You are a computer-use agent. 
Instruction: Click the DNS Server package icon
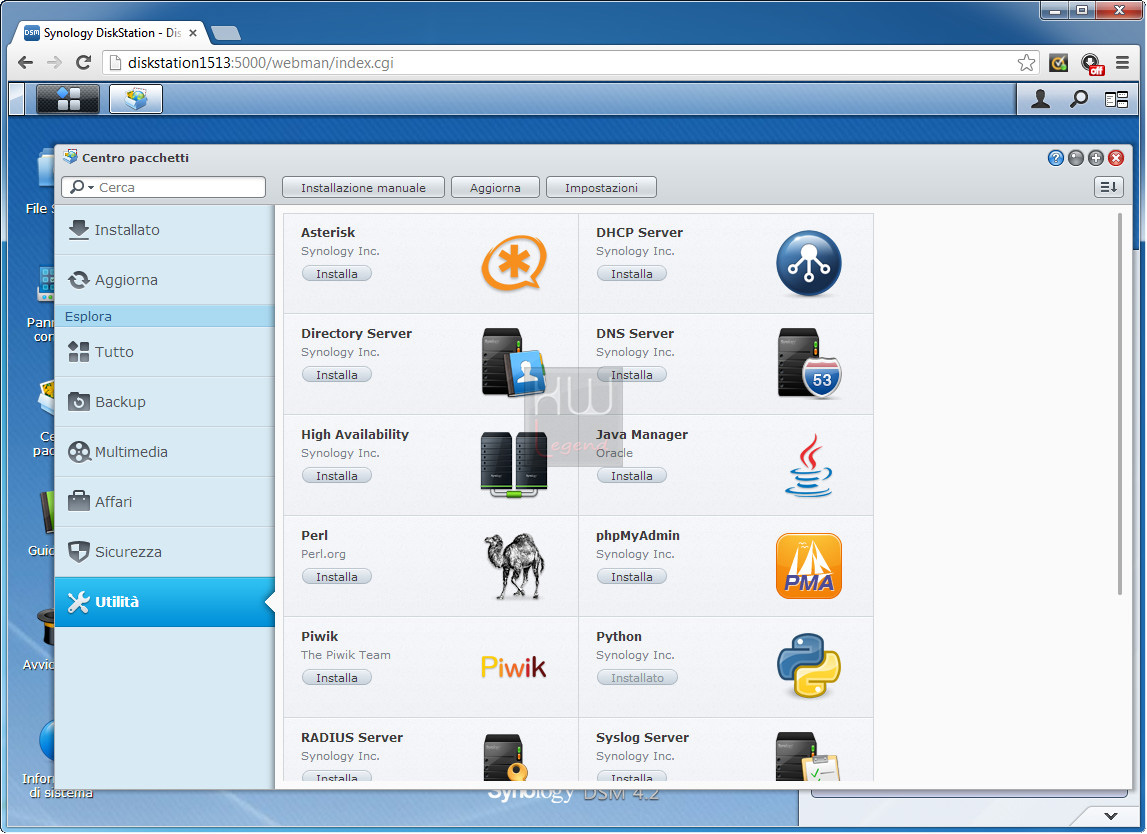(808, 363)
